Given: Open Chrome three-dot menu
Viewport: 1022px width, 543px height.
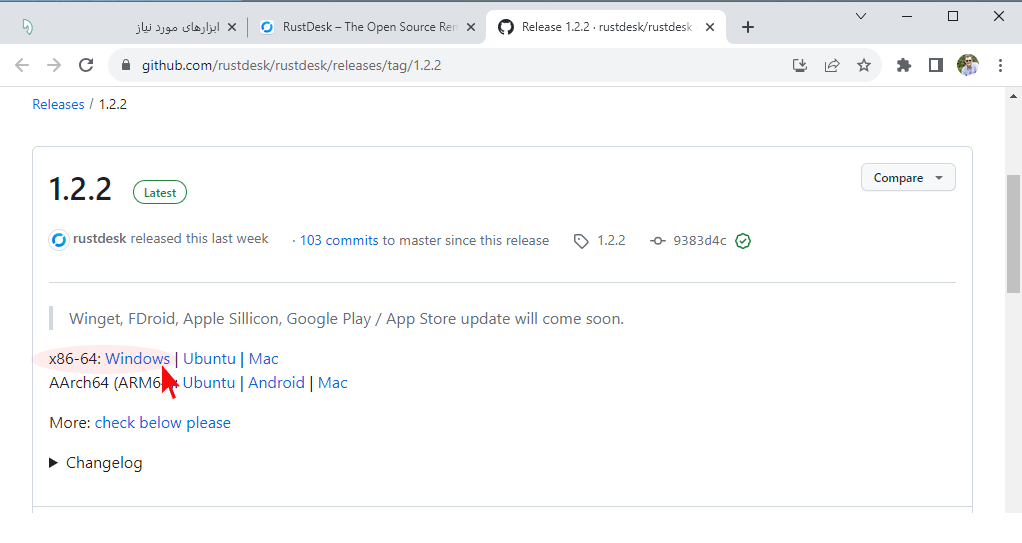Looking at the screenshot, I should pos(1000,65).
